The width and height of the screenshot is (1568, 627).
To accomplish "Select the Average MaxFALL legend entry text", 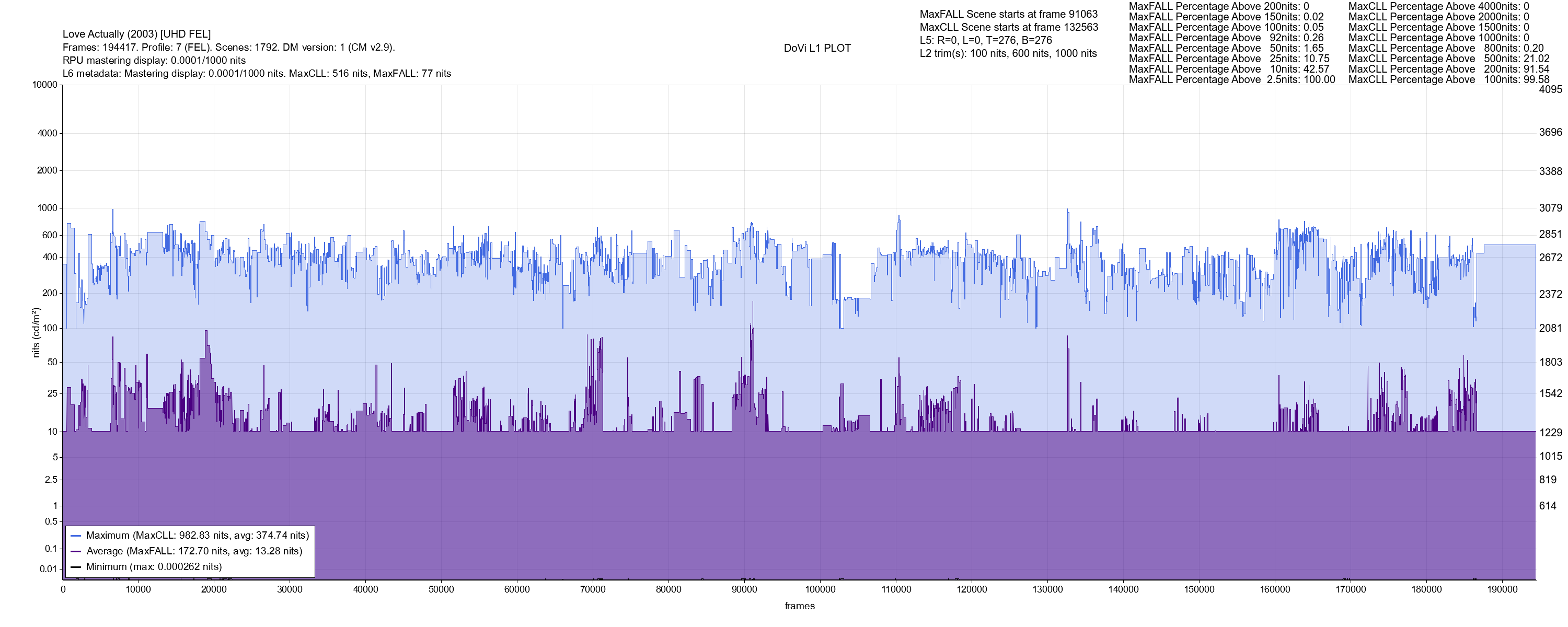I will tap(194, 551).
